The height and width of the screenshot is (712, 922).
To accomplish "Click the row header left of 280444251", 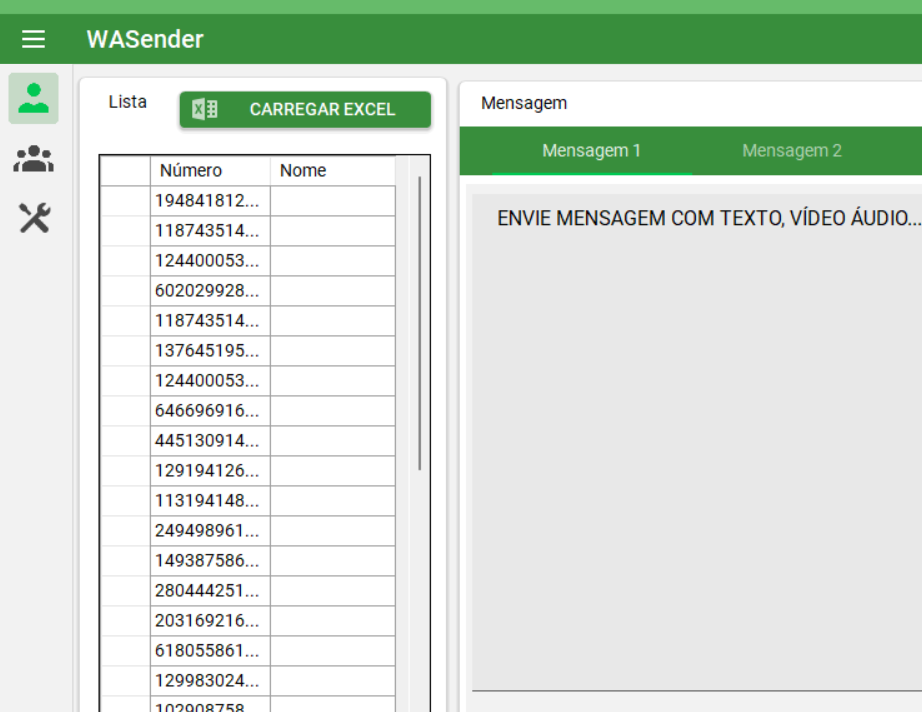I will click(x=125, y=591).
